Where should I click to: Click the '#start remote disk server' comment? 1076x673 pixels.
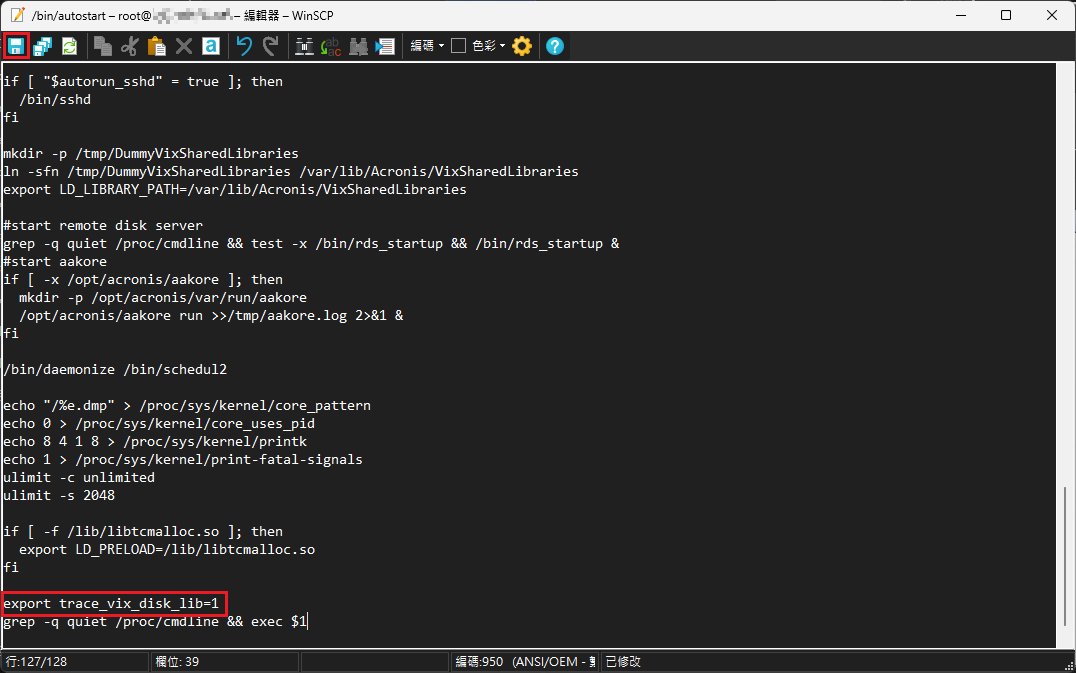[x=103, y=226]
